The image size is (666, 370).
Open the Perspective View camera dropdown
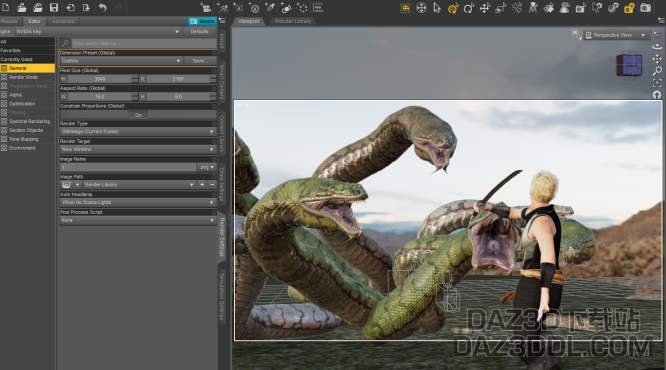616,35
